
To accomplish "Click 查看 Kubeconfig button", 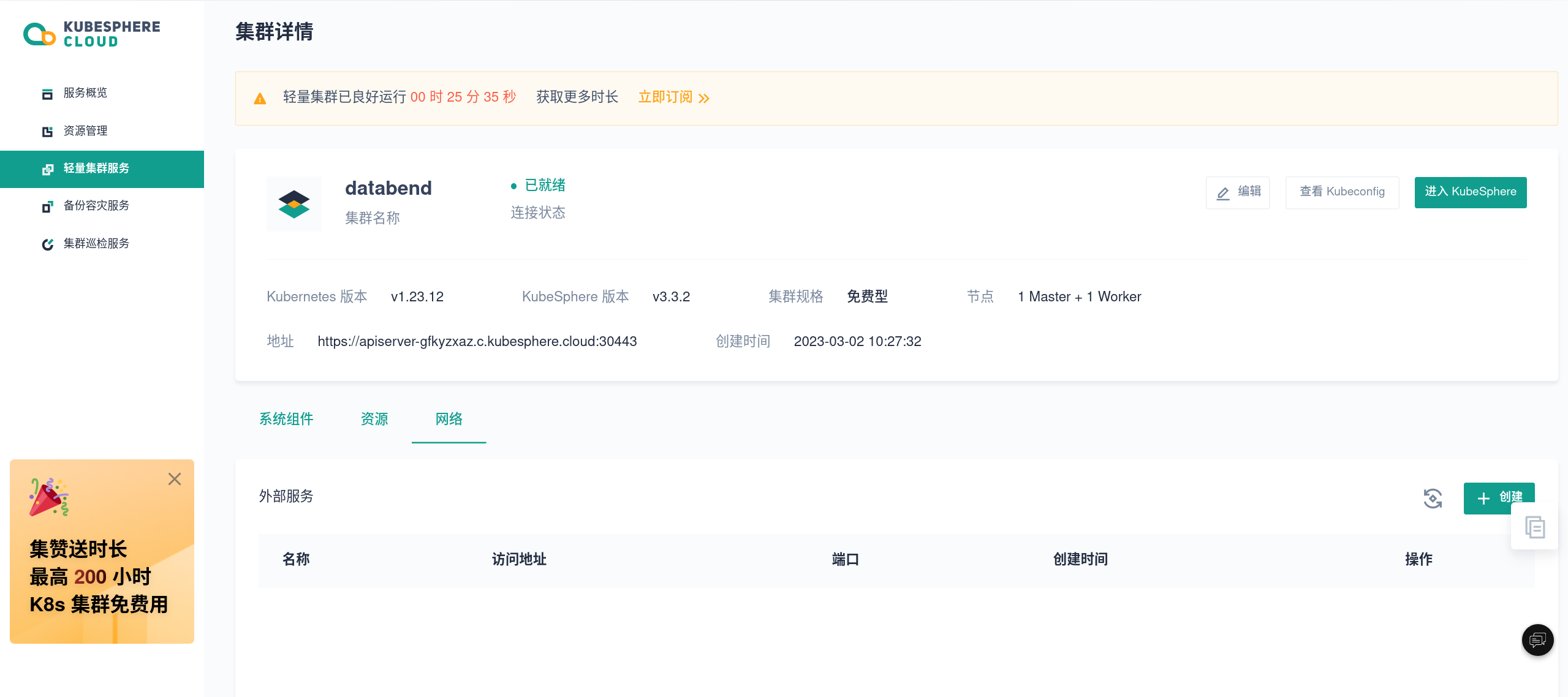I will [1342, 192].
